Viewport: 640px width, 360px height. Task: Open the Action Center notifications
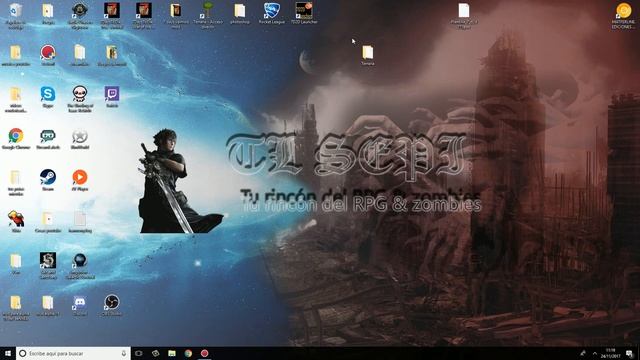(x=630, y=353)
